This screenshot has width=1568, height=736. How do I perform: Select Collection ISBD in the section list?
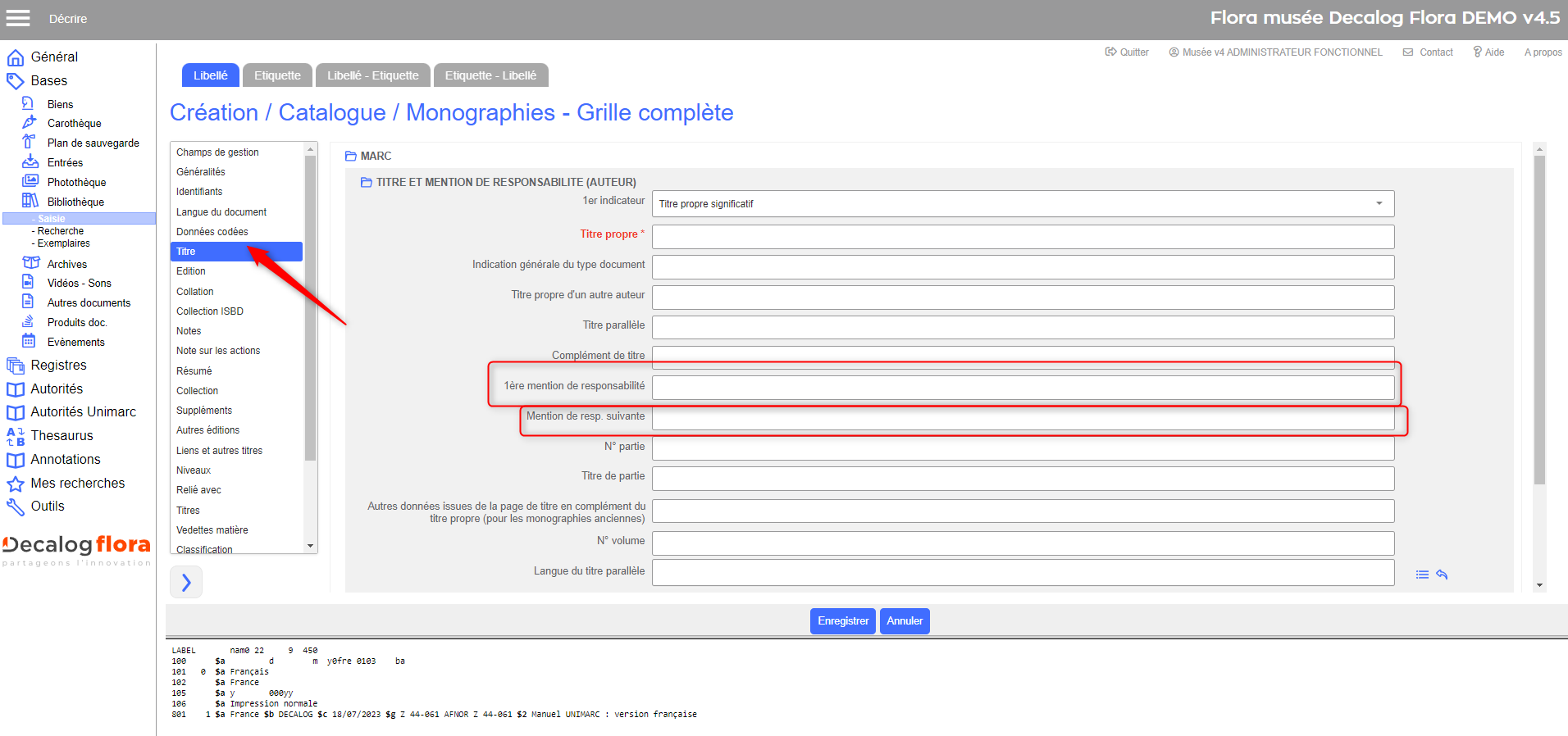[236, 311]
